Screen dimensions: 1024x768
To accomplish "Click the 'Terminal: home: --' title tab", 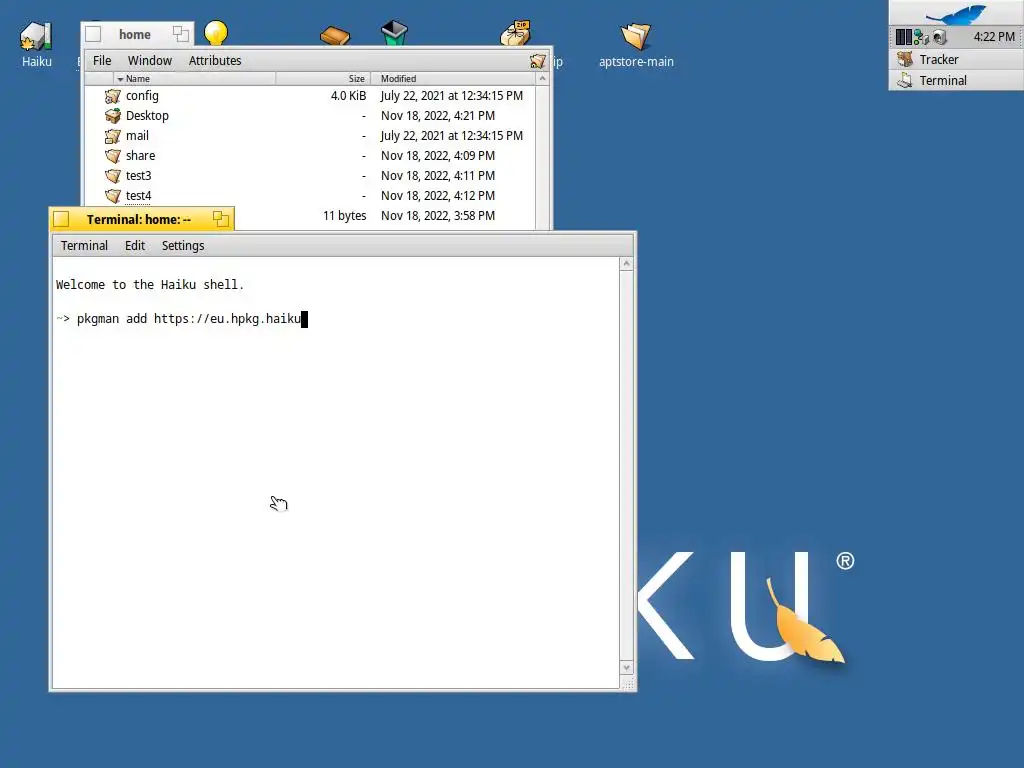I will click(138, 219).
